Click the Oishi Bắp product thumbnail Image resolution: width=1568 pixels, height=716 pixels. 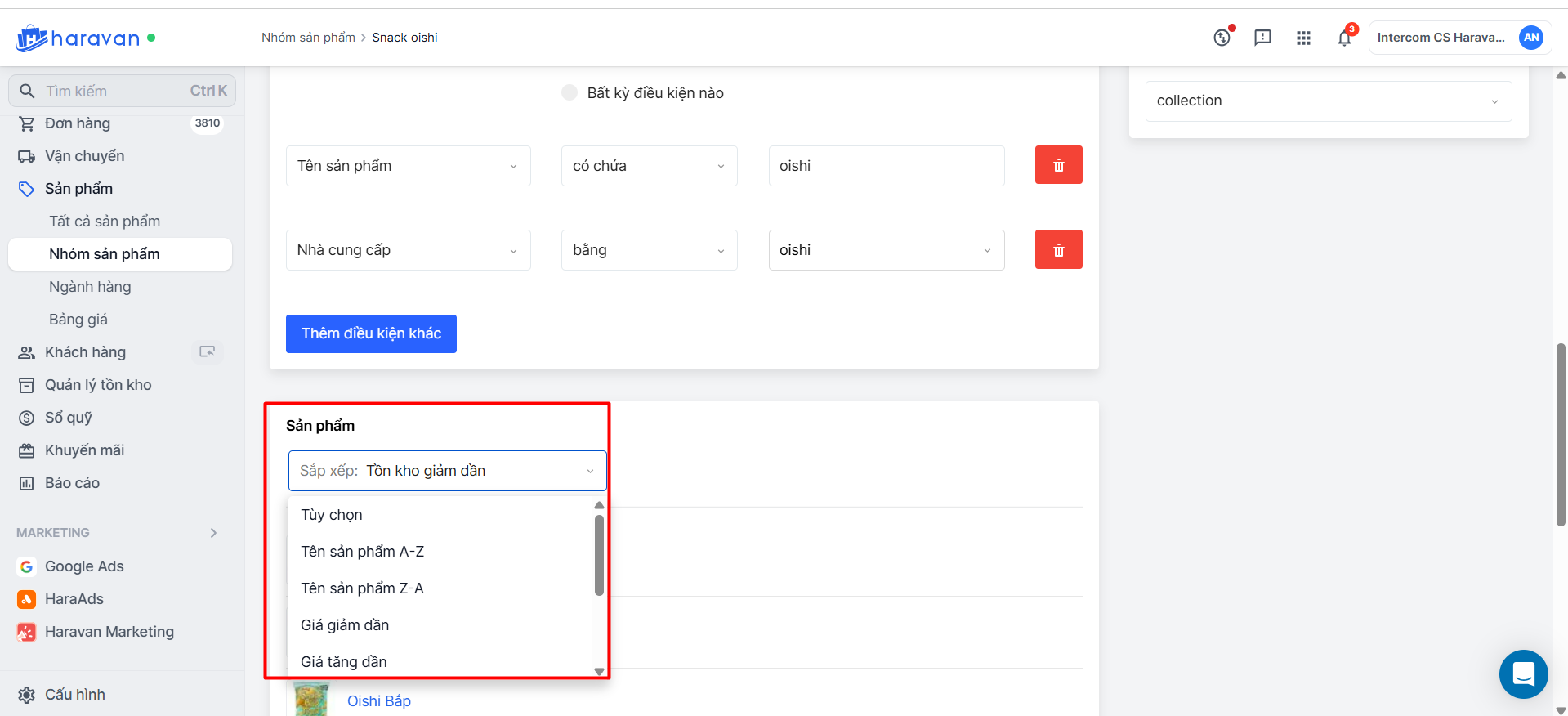311,700
